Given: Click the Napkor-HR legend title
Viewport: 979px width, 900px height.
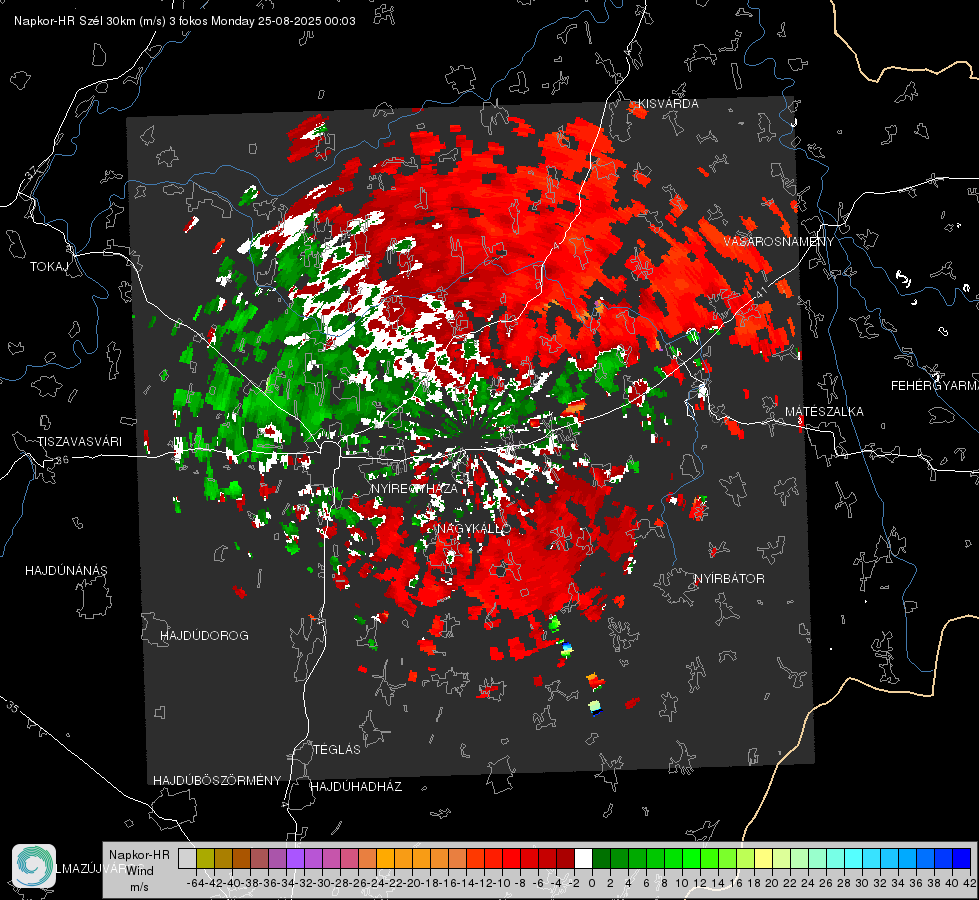Looking at the screenshot, I should pyautogui.click(x=139, y=855).
